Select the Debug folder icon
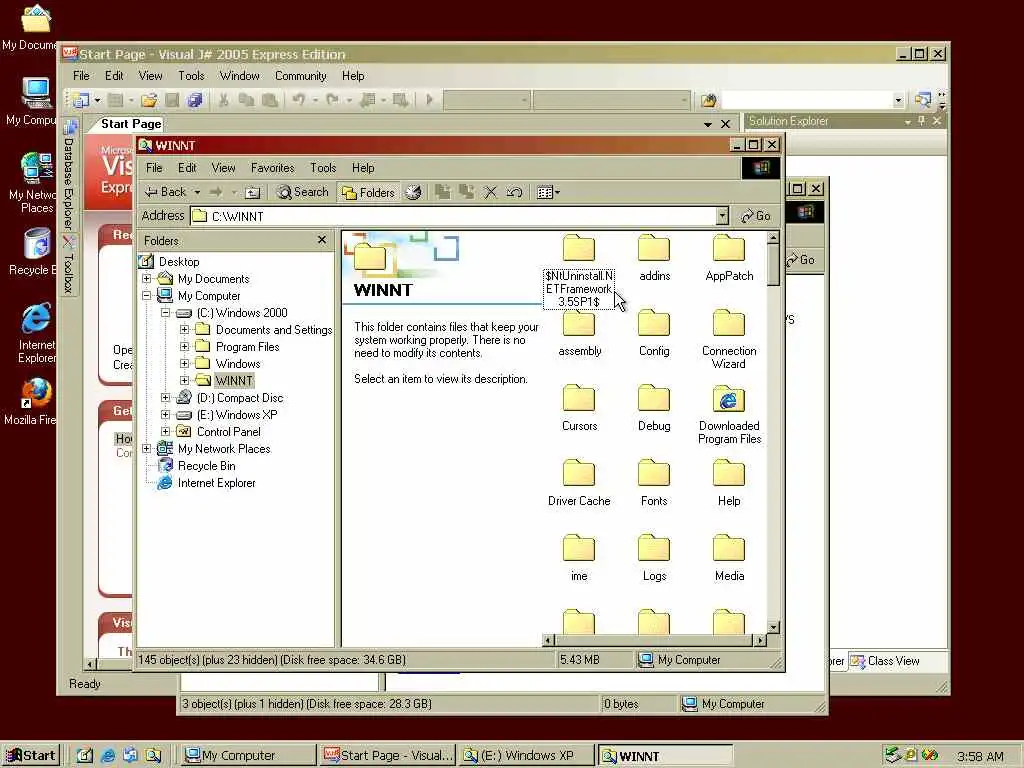 pos(654,399)
